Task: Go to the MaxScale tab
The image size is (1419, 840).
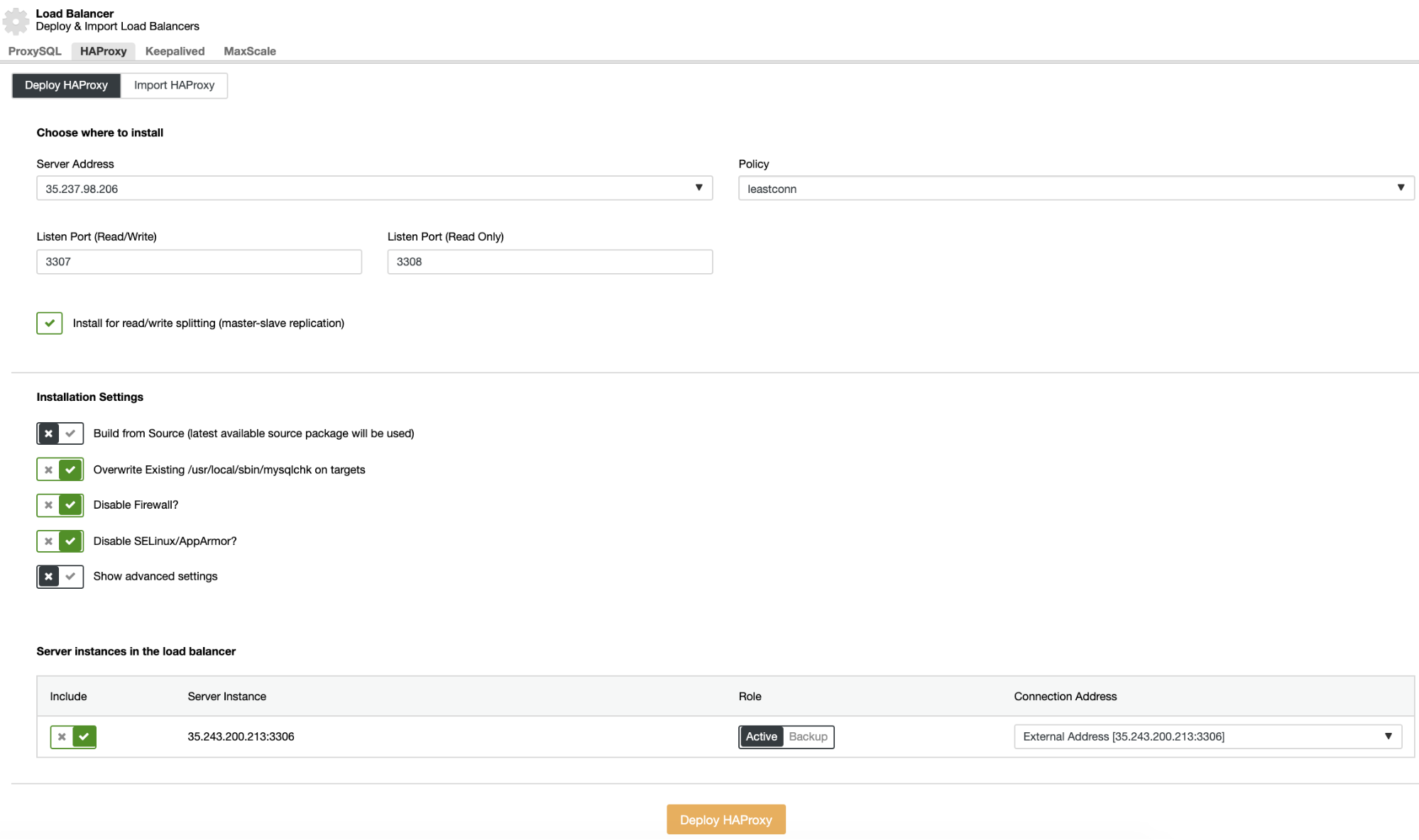Action: (x=250, y=51)
